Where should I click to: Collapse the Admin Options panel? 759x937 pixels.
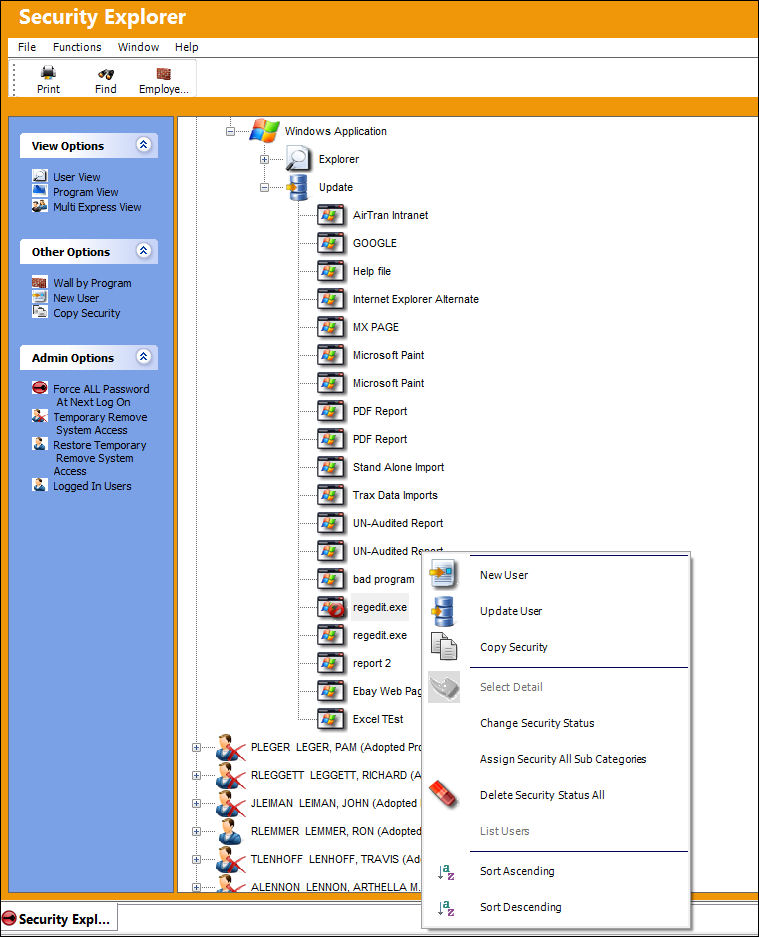pyautogui.click(x=143, y=357)
